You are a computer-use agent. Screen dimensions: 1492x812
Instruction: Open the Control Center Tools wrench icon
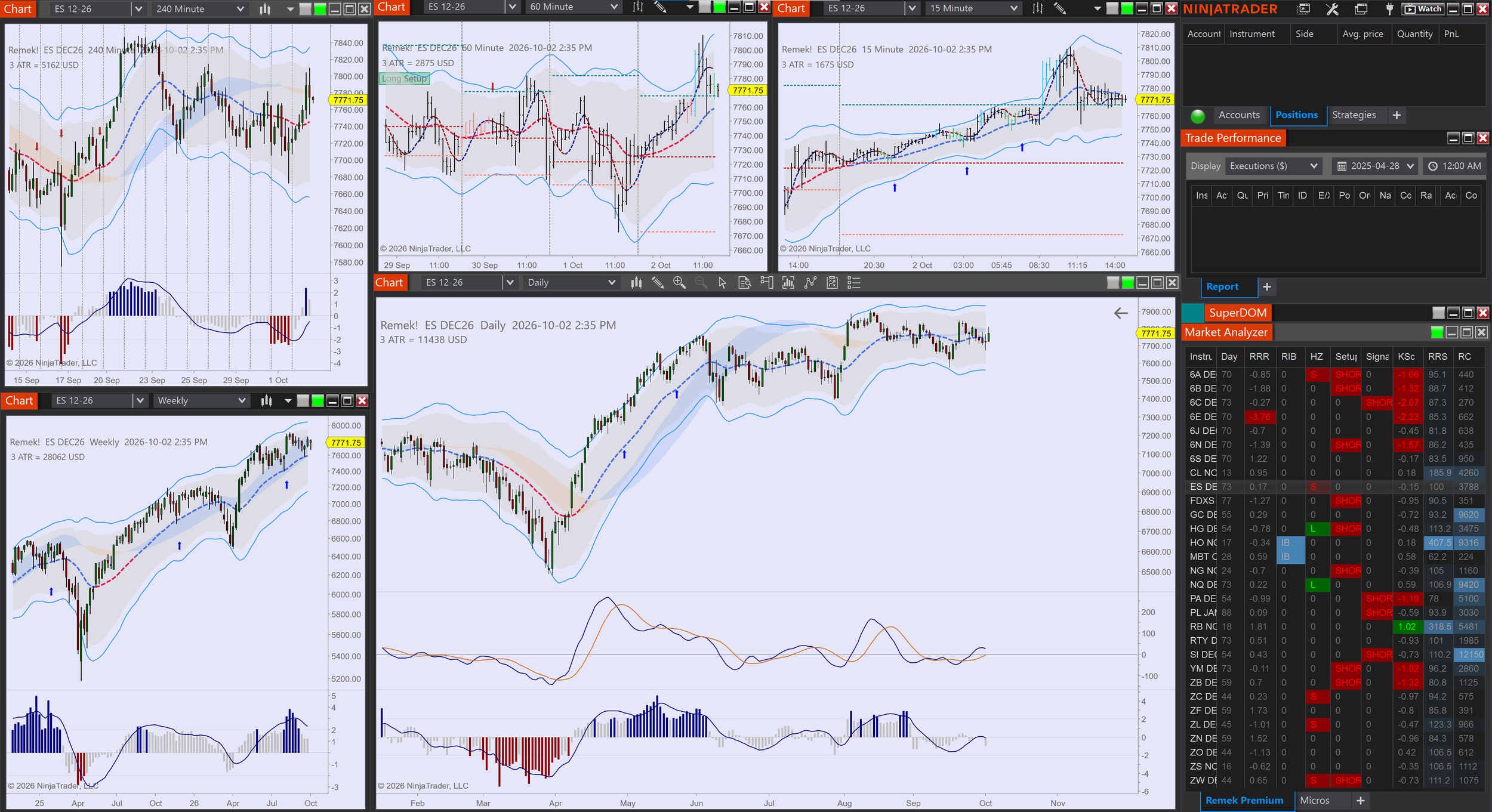(1332, 9)
